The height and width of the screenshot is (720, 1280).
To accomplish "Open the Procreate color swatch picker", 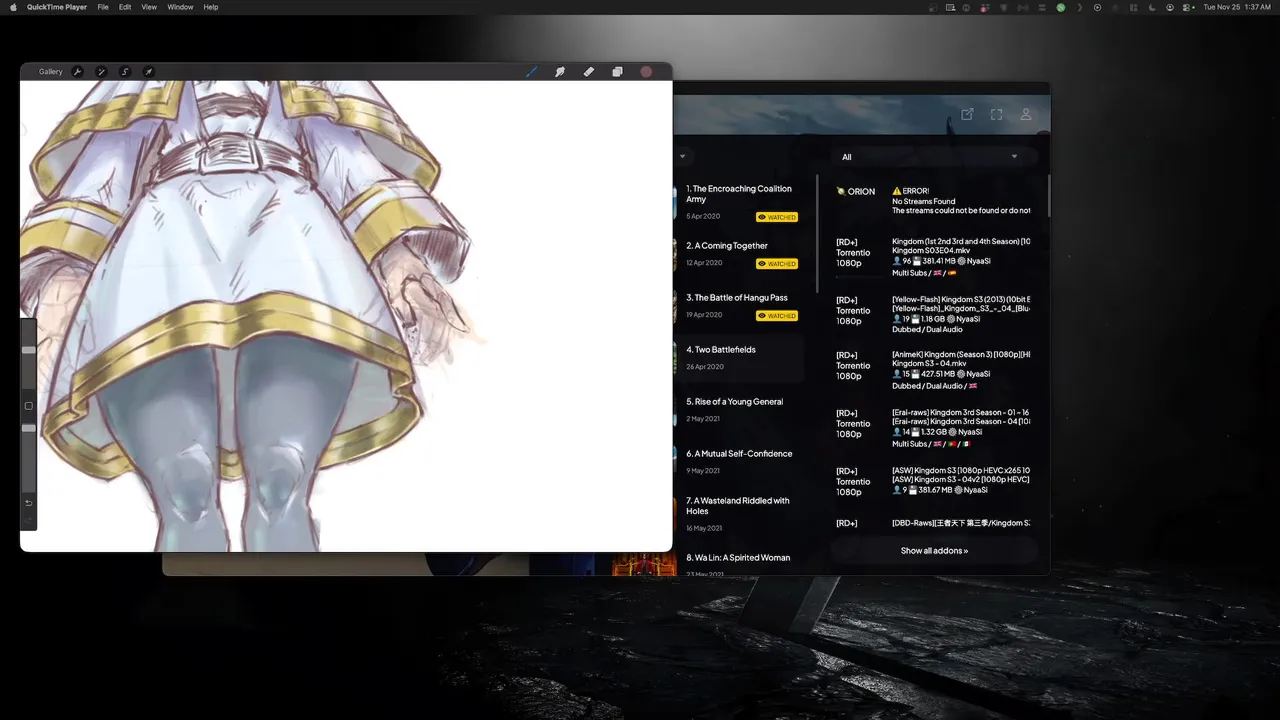I will coord(646,72).
